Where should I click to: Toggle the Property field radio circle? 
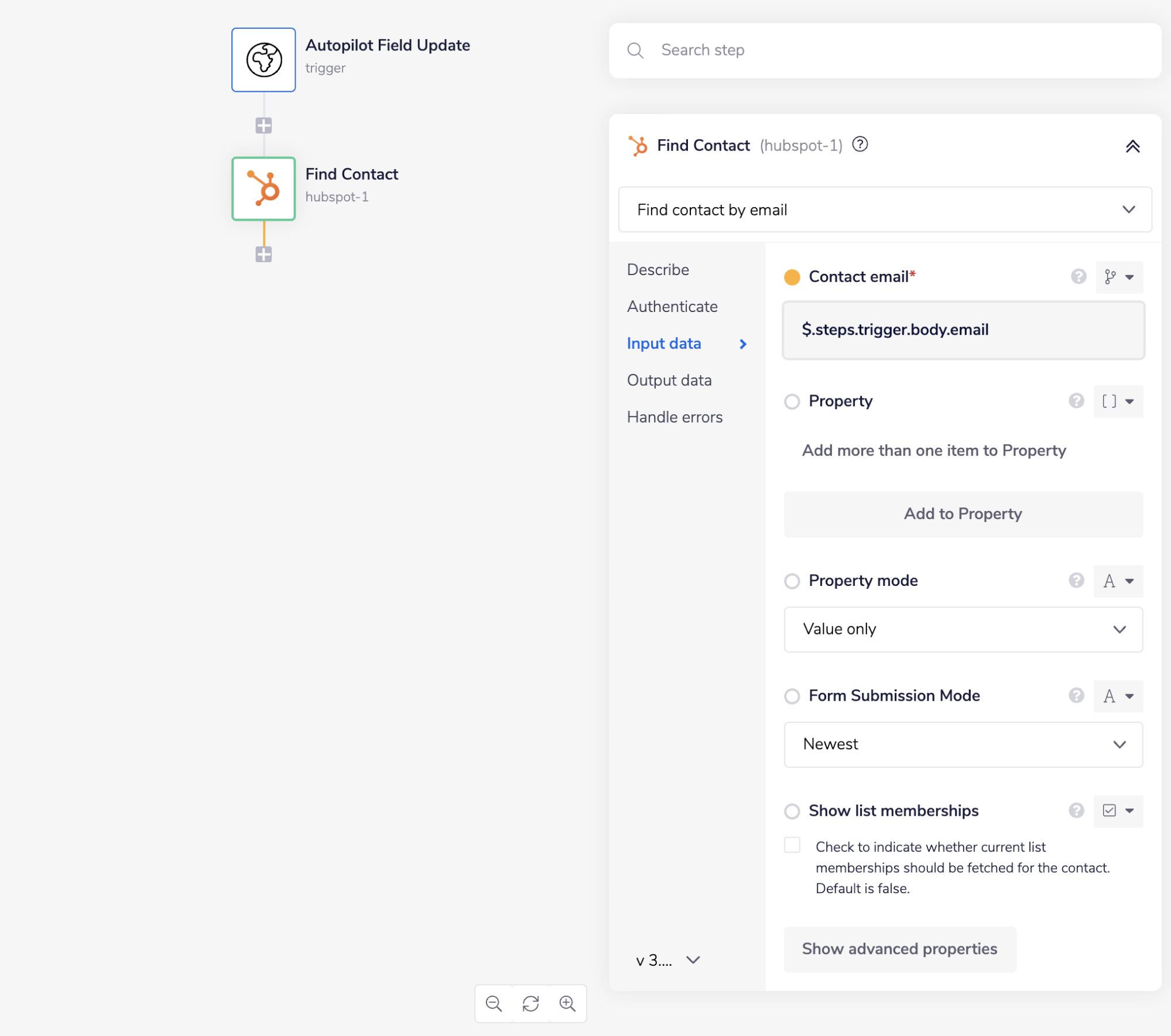pyautogui.click(x=792, y=402)
